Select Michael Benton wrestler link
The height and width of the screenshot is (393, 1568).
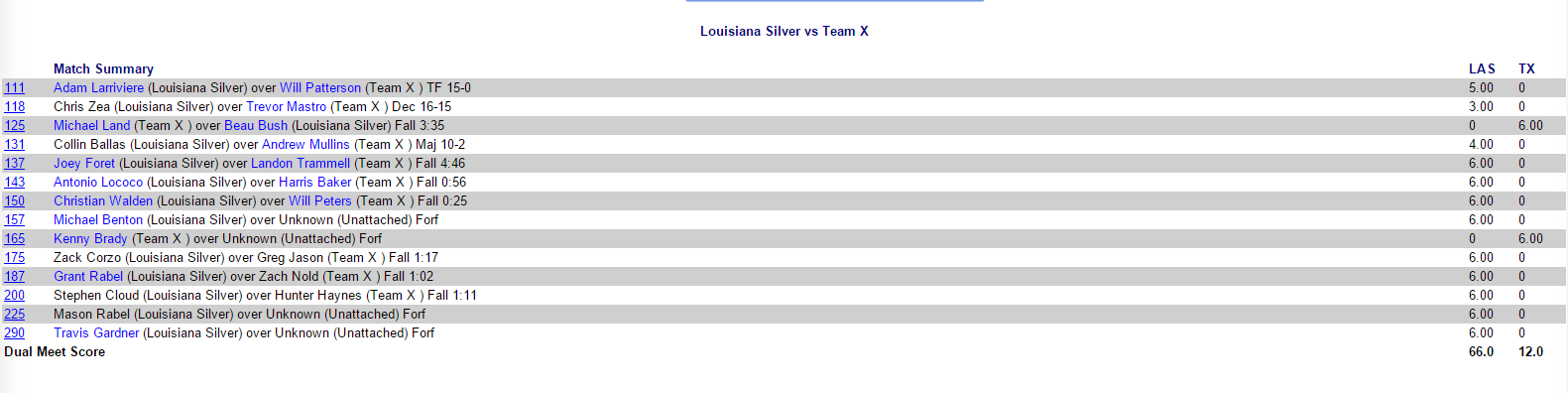click(98, 220)
